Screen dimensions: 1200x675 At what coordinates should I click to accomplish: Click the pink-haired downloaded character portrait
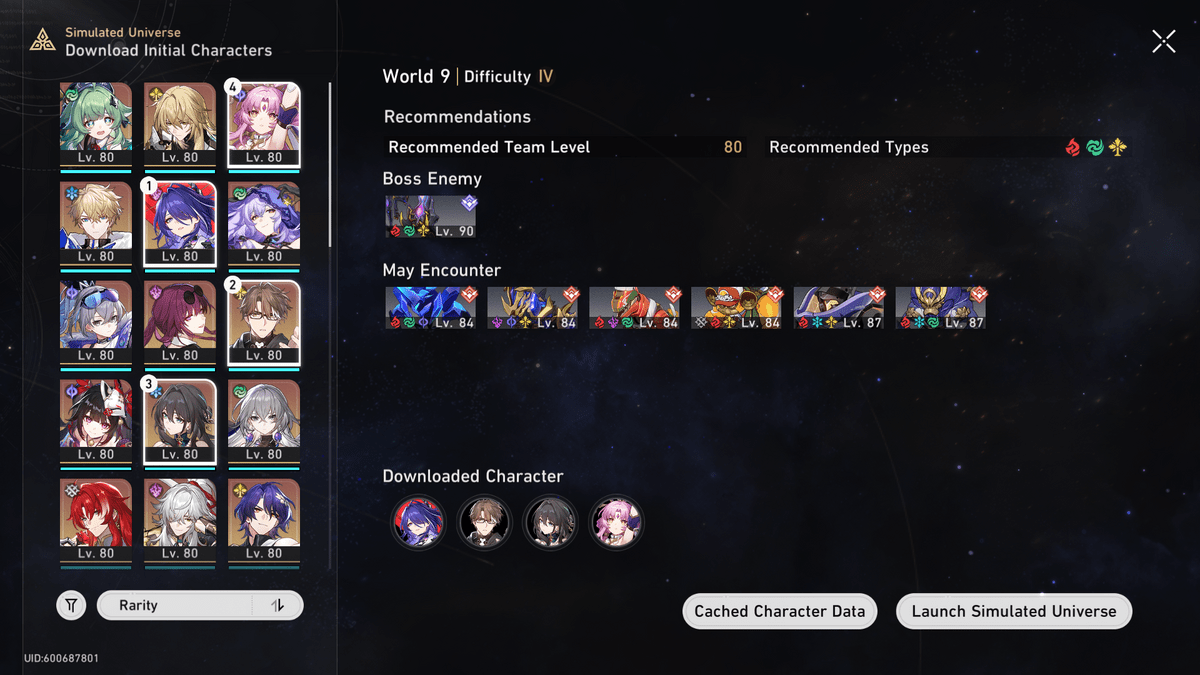(x=616, y=522)
